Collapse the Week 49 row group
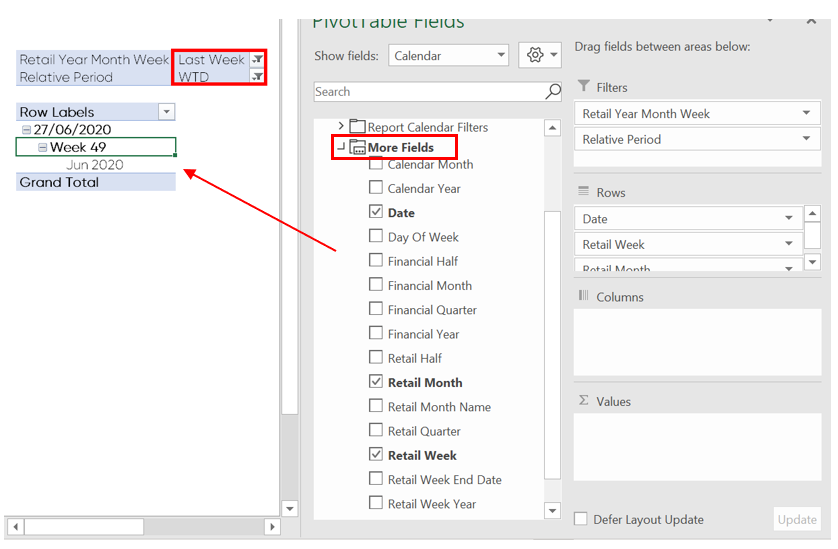Viewport: 838px width, 549px height. pyautogui.click(x=43, y=148)
